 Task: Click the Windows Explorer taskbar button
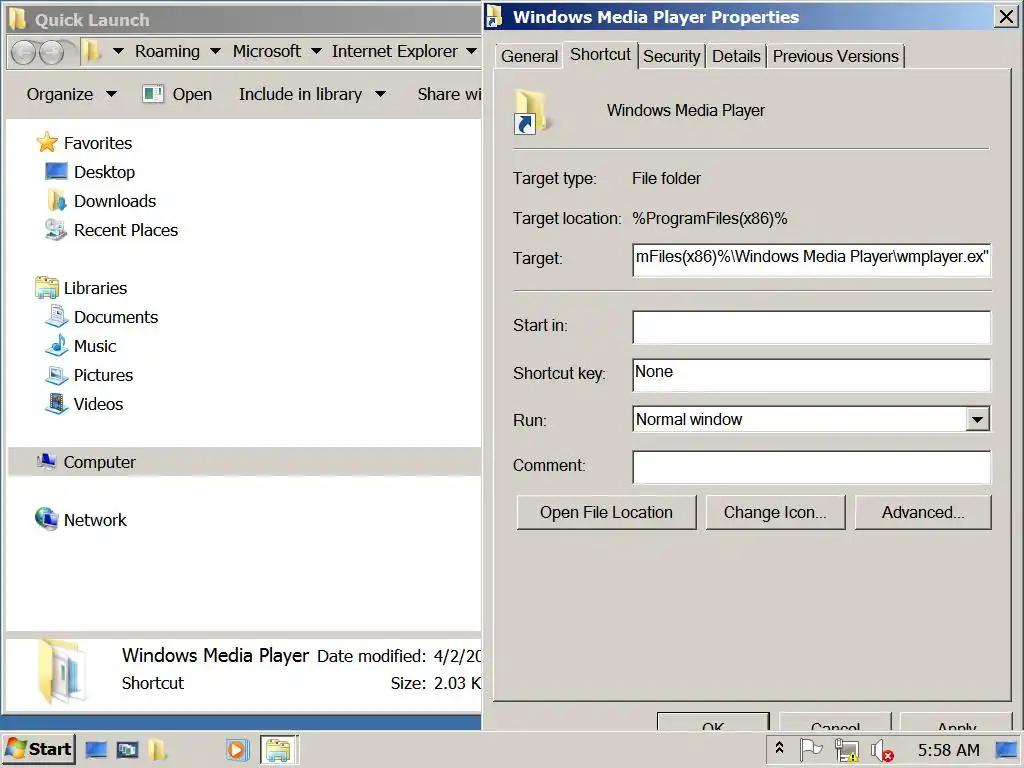click(x=279, y=750)
